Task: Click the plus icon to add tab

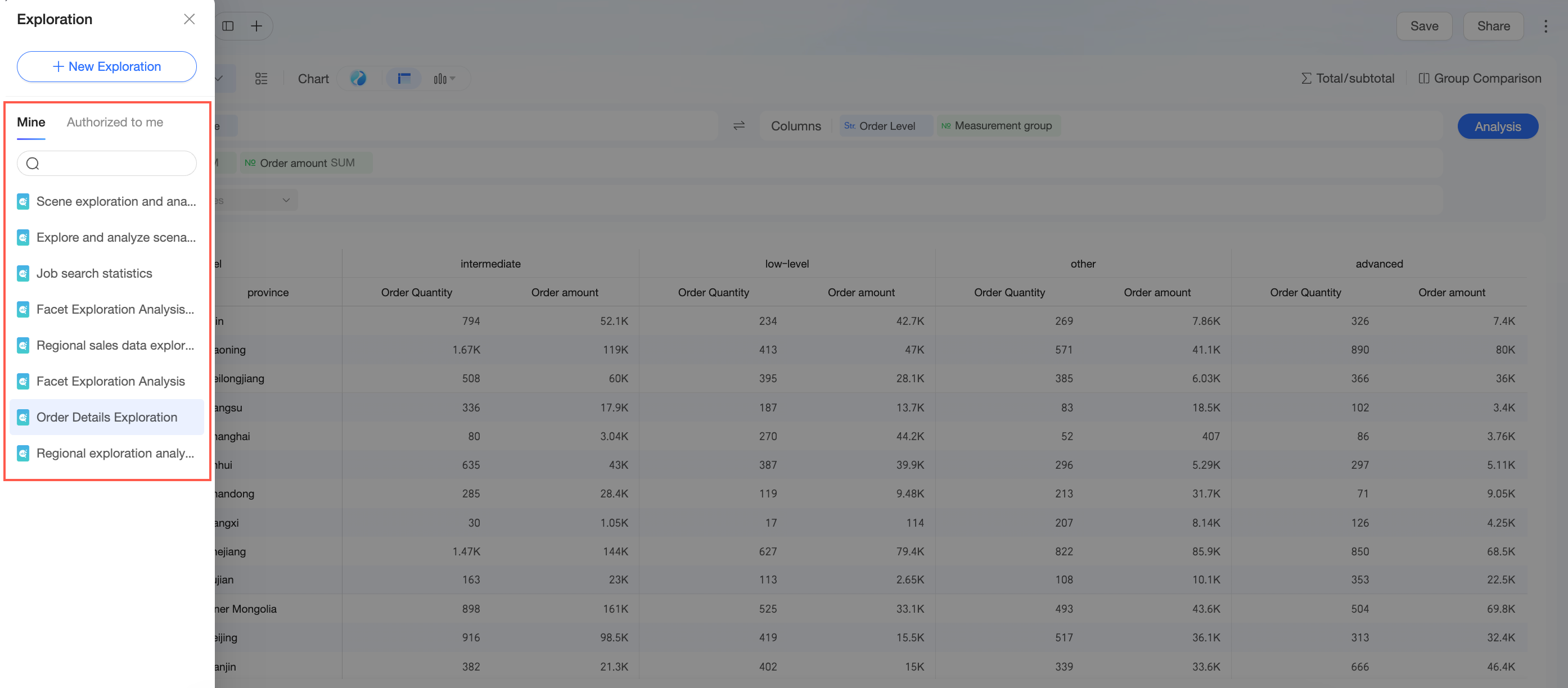Action: tap(257, 26)
